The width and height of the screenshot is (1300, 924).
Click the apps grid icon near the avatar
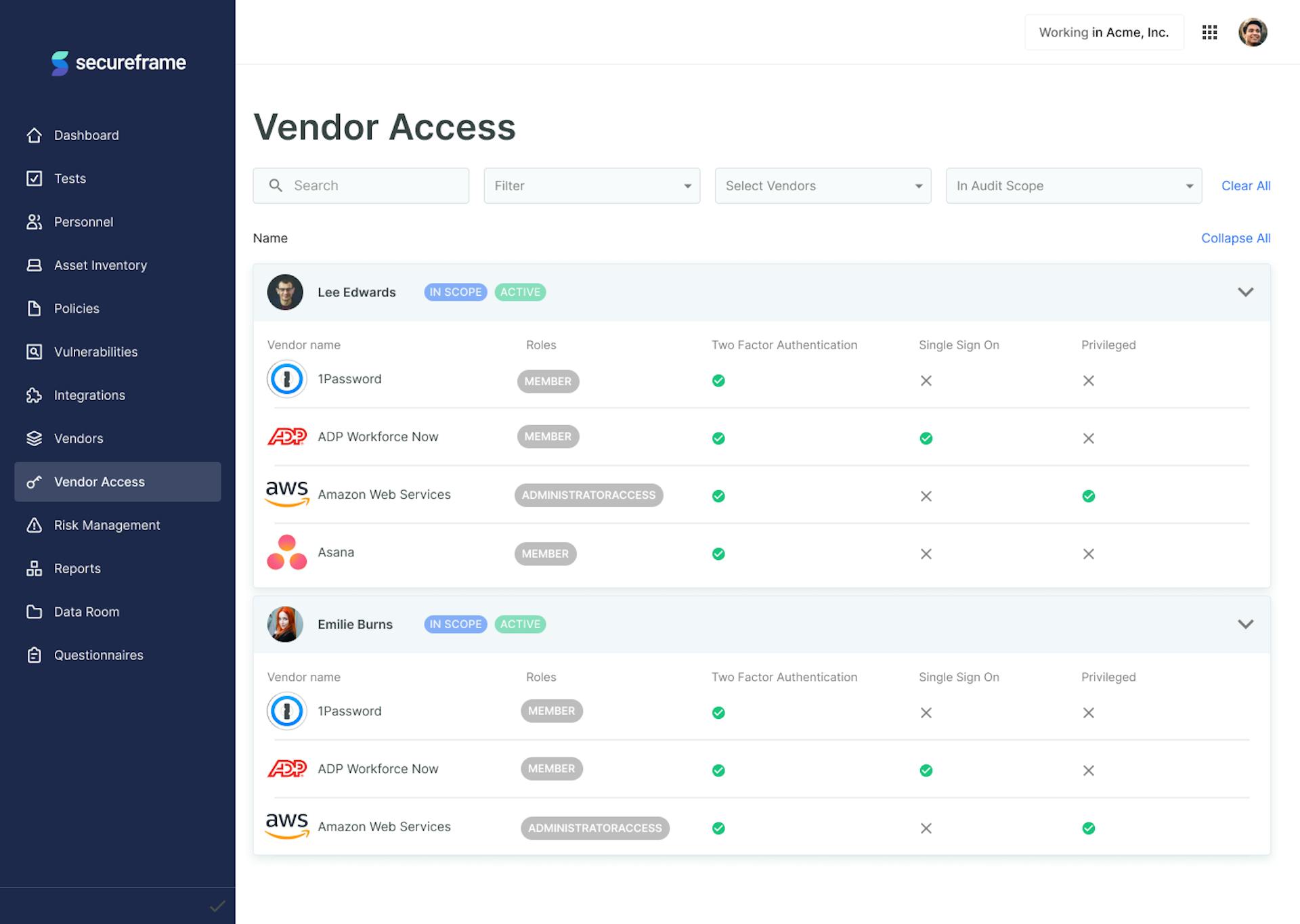pyautogui.click(x=1209, y=32)
